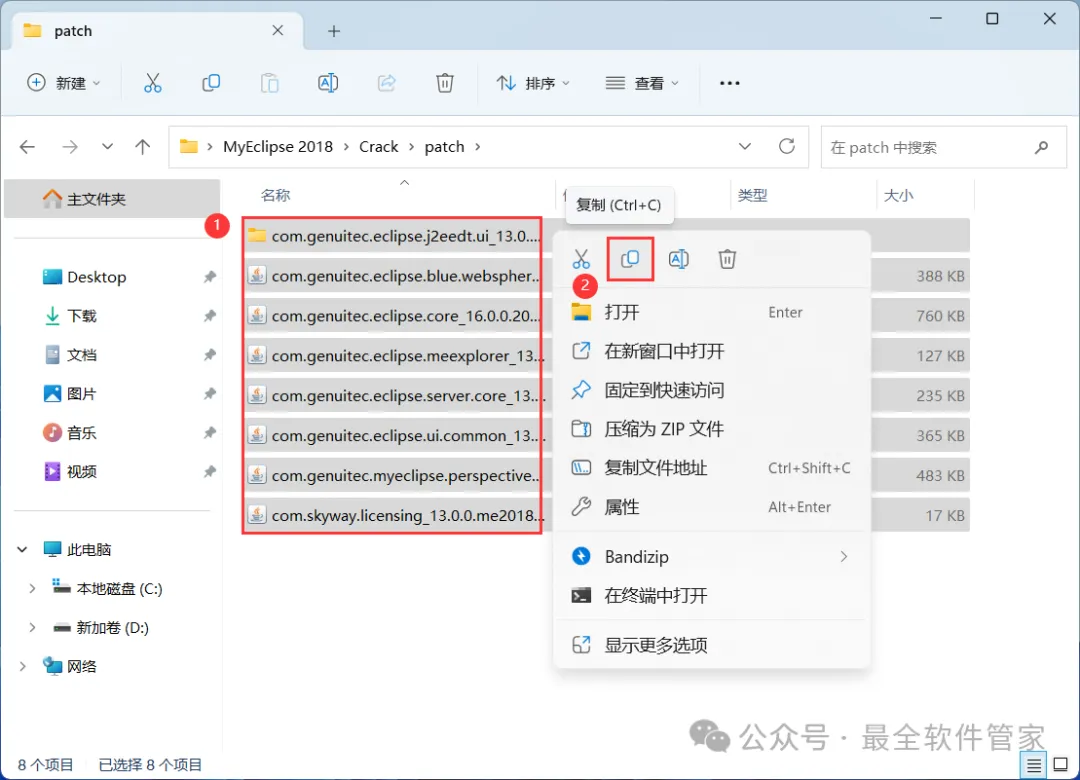Click patch breadcrumb segment

click(444, 147)
